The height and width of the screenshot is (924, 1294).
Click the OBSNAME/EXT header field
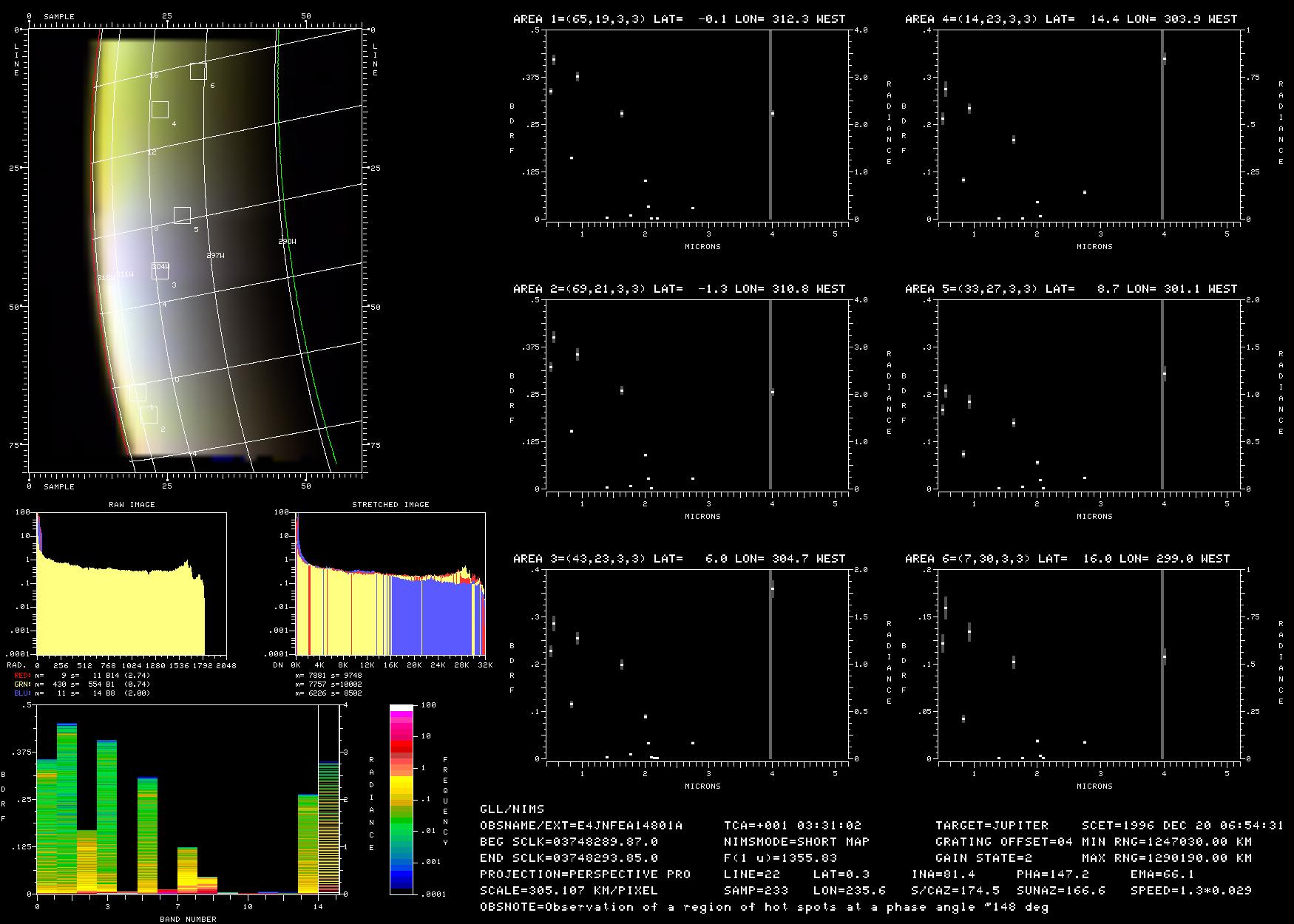pyautogui.click(x=580, y=825)
